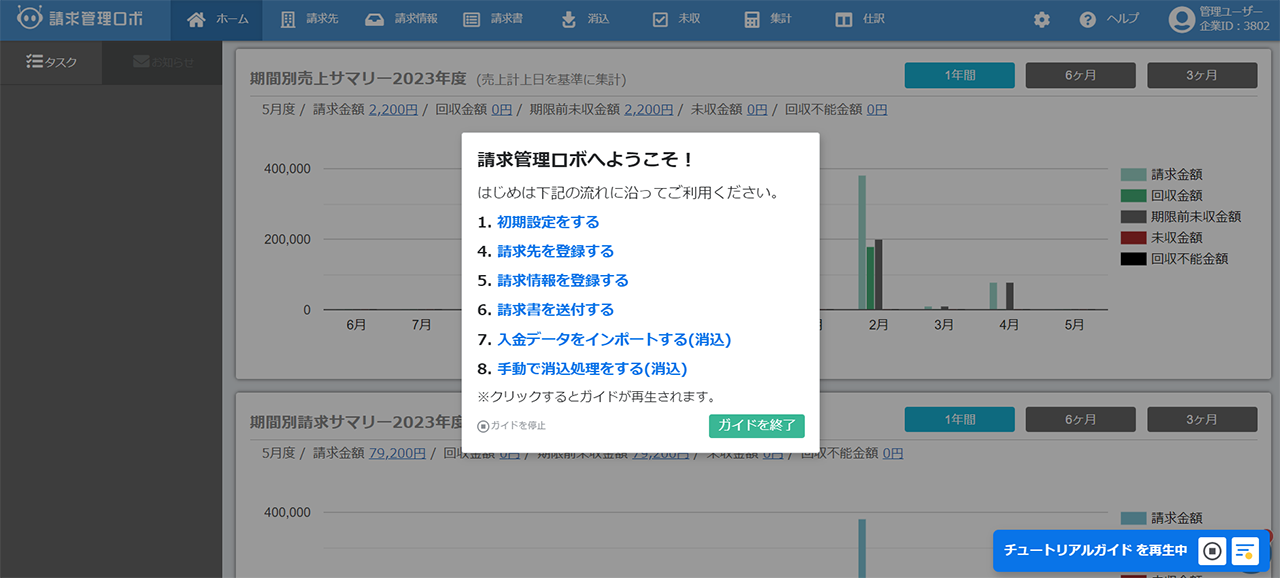The width and height of the screenshot is (1280, 578).
Task: Open the 請求書 navigation item
Action: pyautogui.click(x=493, y=19)
